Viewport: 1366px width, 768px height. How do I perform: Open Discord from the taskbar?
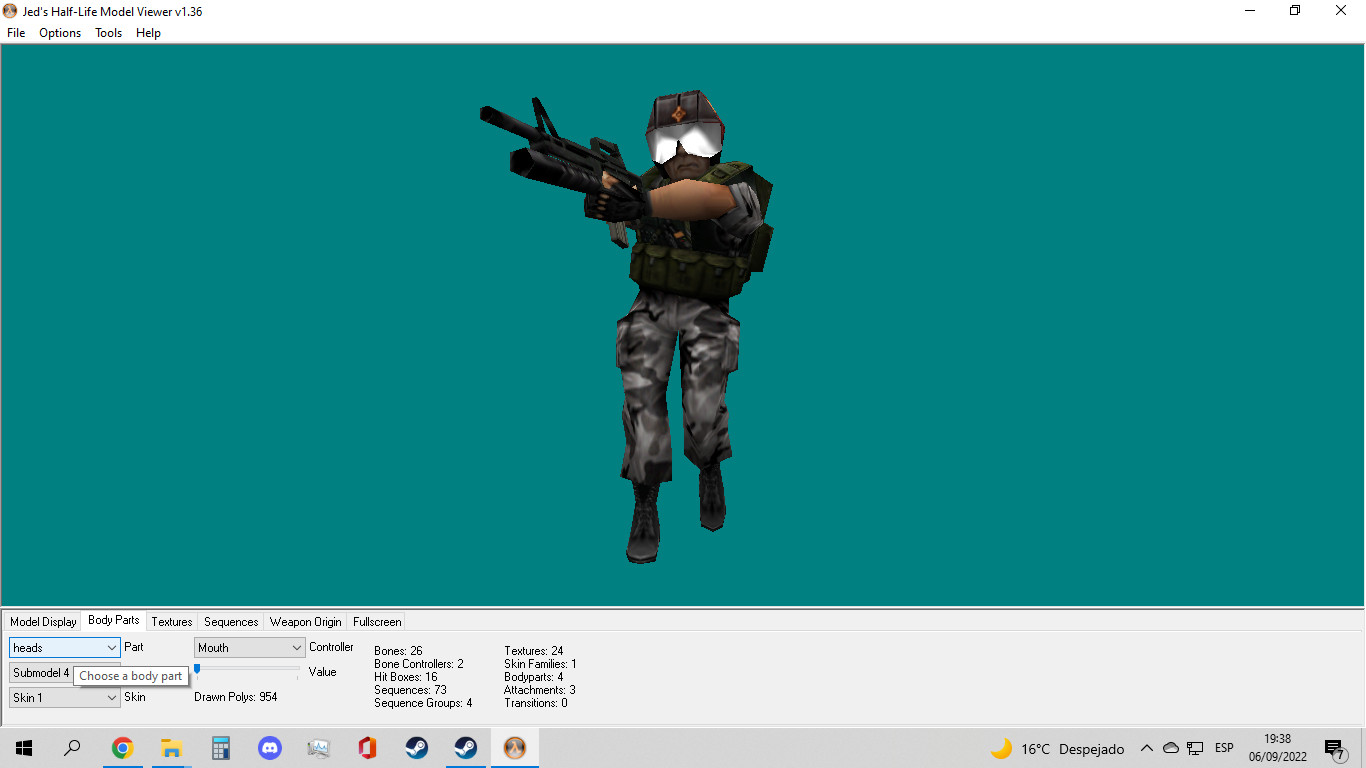pos(269,747)
